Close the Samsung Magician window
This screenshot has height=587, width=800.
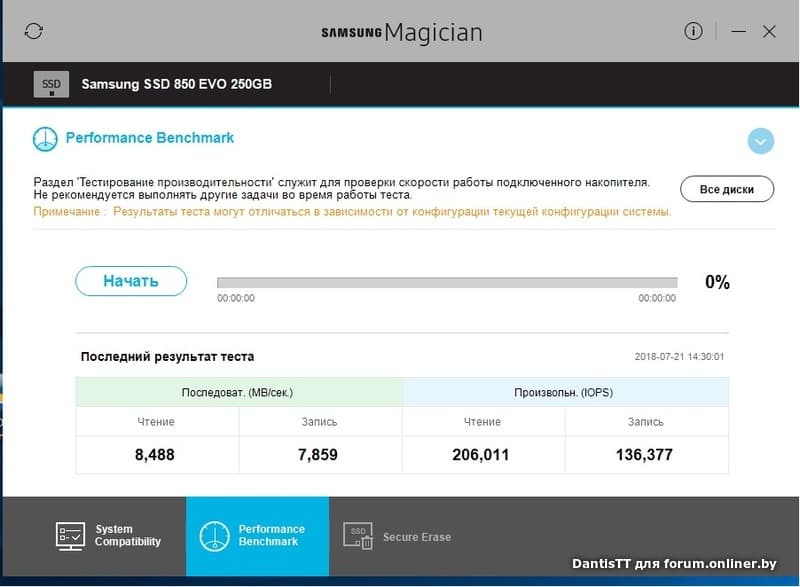[769, 31]
